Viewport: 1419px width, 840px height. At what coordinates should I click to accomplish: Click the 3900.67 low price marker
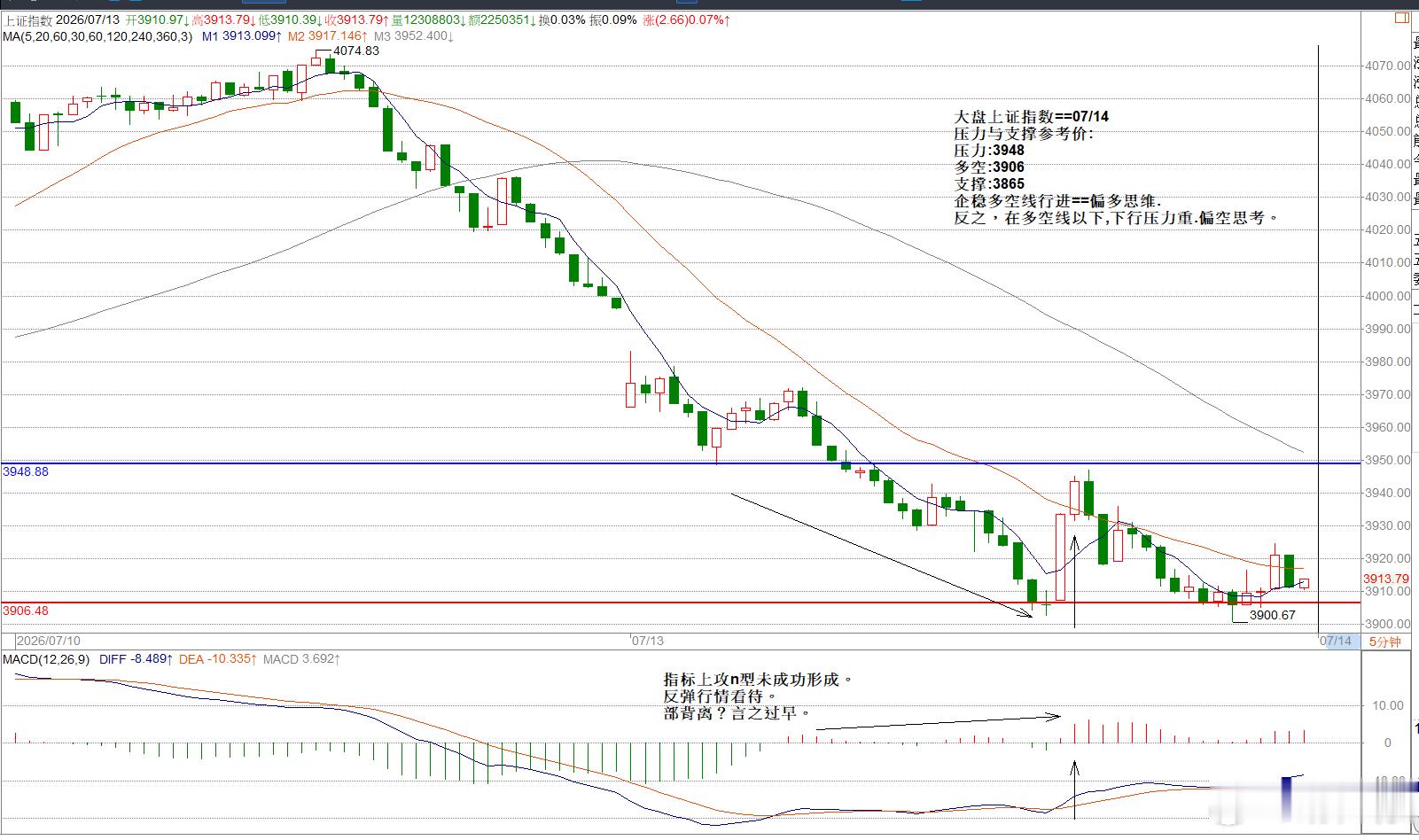coord(1272,615)
